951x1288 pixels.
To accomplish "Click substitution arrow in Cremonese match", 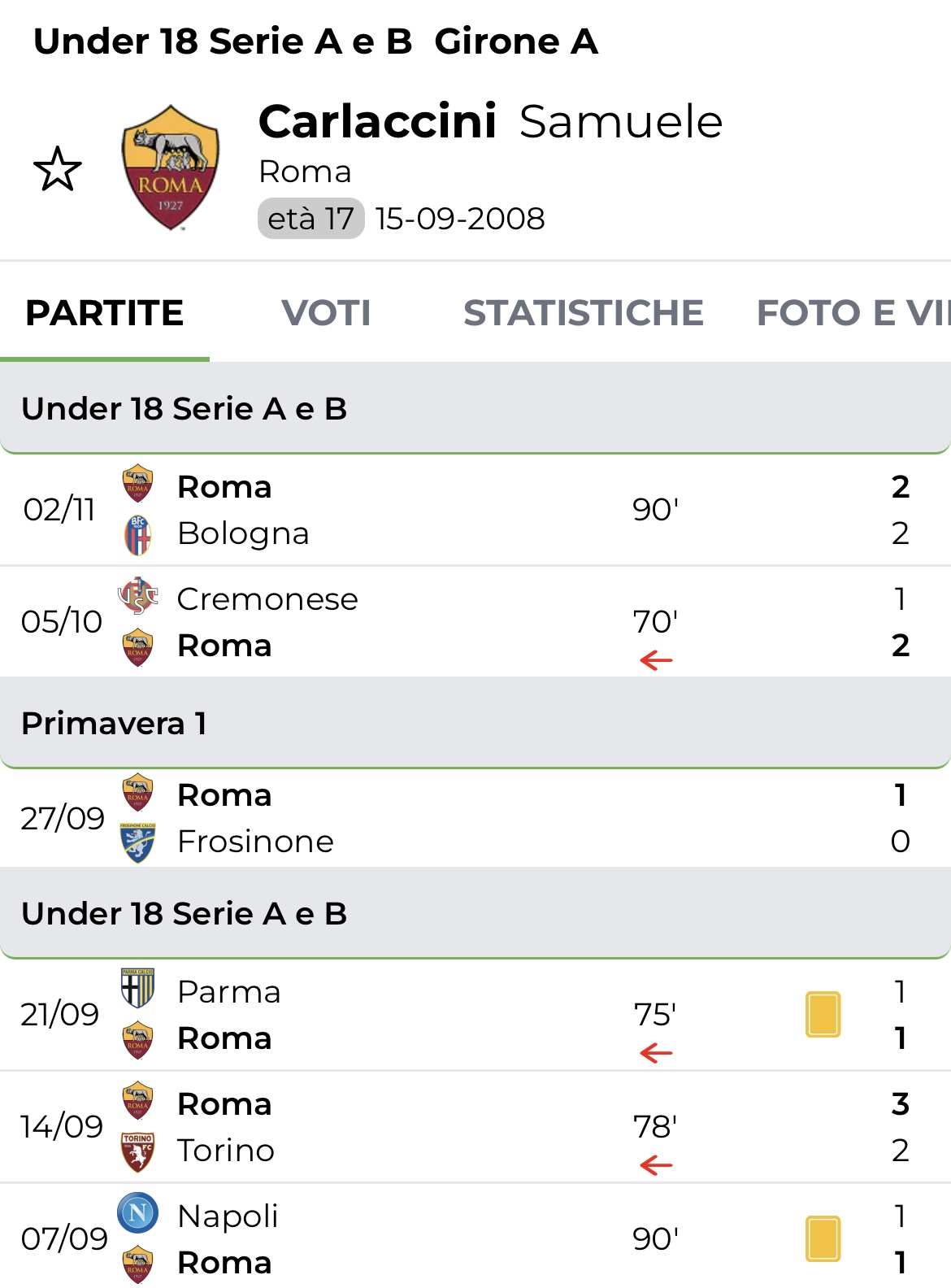I will [x=656, y=660].
